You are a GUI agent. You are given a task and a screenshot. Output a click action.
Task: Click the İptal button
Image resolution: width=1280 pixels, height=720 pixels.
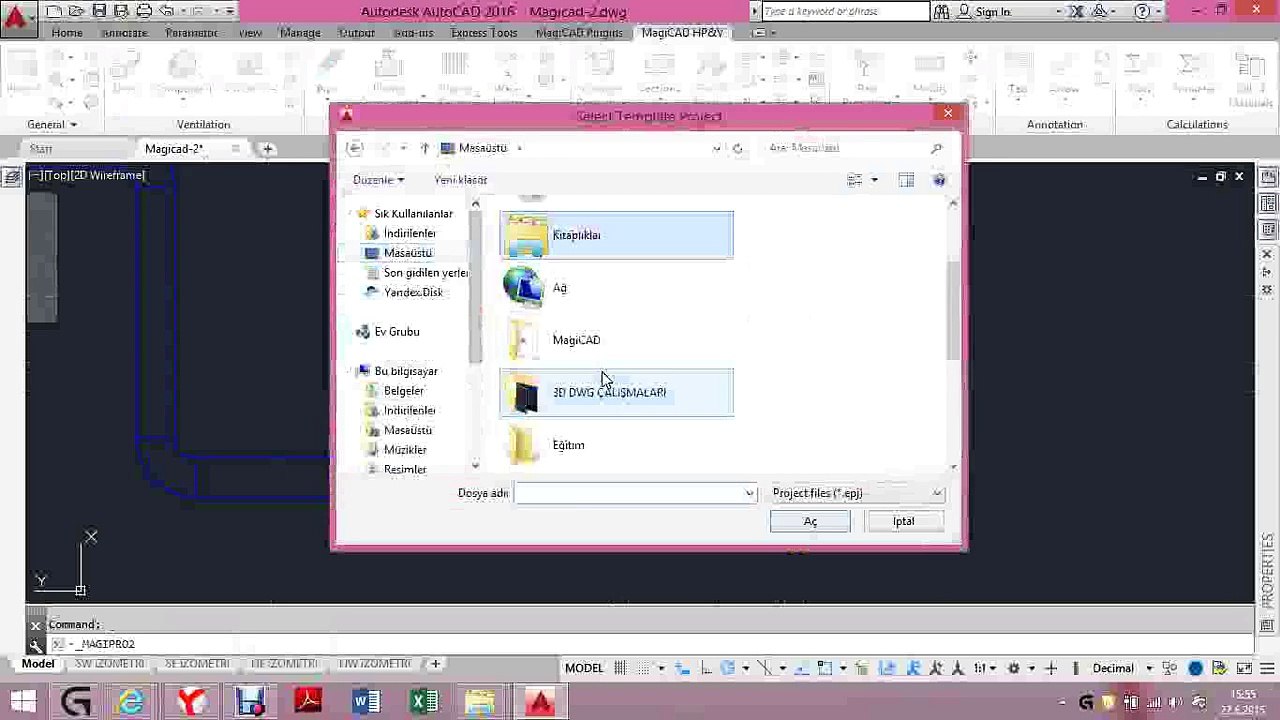pyautogui.click(x=904, y=521)
